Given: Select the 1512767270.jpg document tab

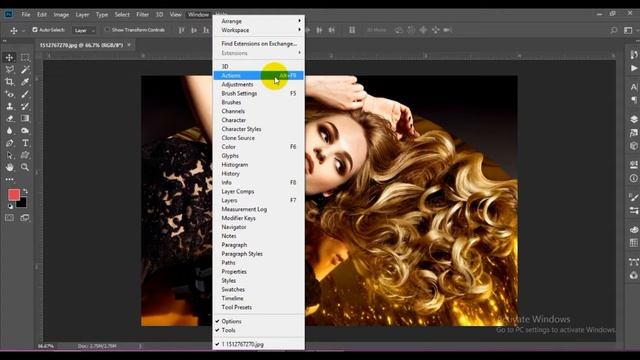Looking at the screenshot, I should [x=81, y=45].
